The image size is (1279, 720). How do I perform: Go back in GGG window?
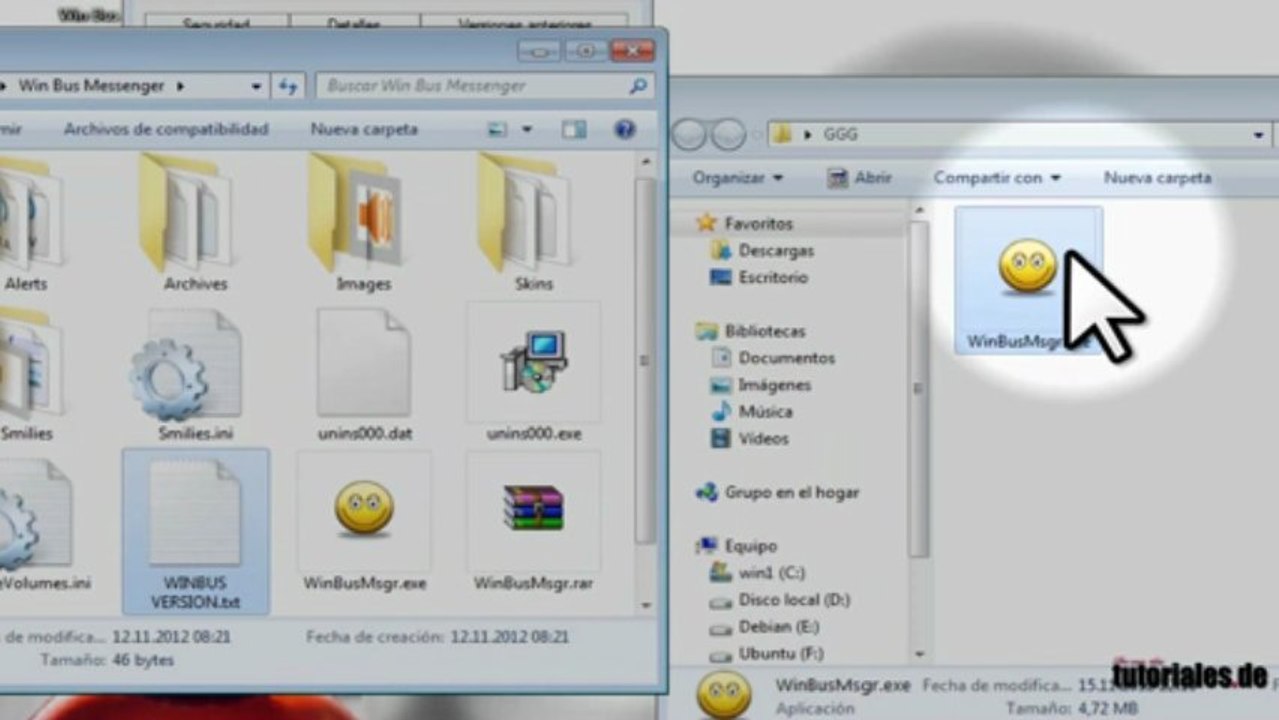[x=689, y=134]
